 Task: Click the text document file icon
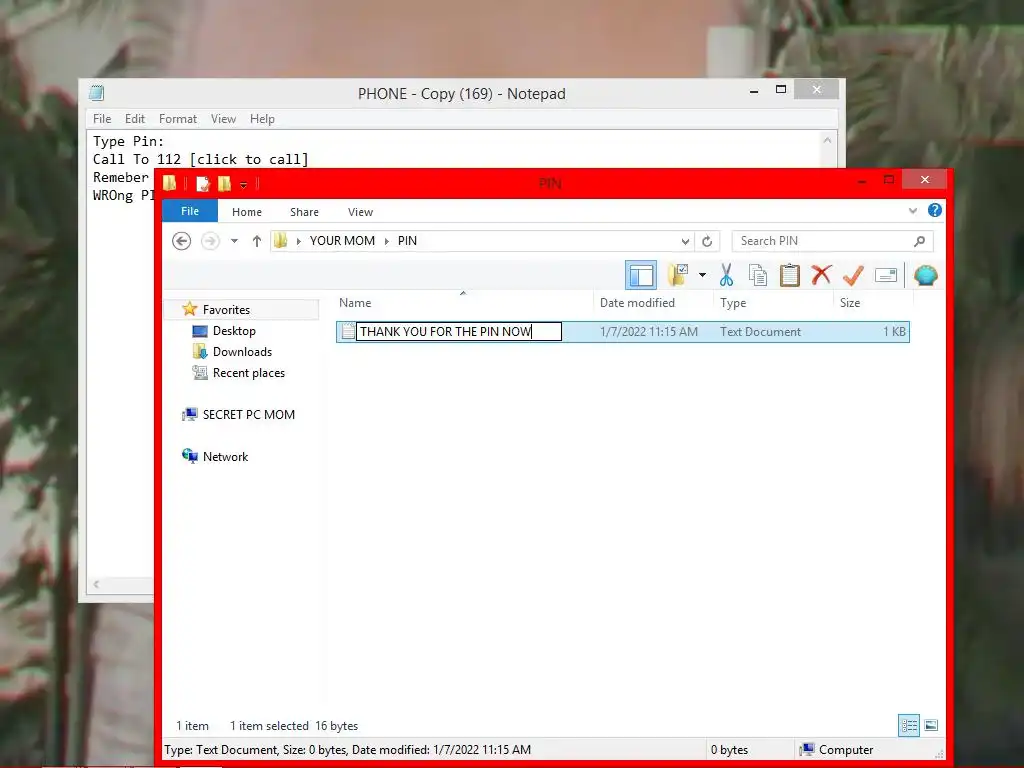(x=348, y=331)
